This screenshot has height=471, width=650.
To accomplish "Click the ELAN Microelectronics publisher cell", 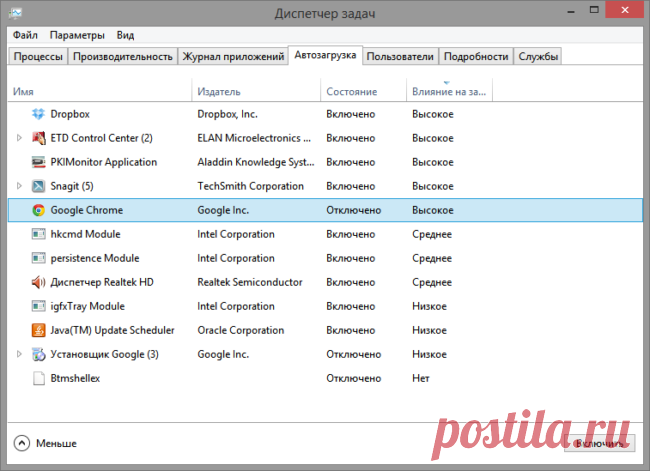I will tap(254, 138).
